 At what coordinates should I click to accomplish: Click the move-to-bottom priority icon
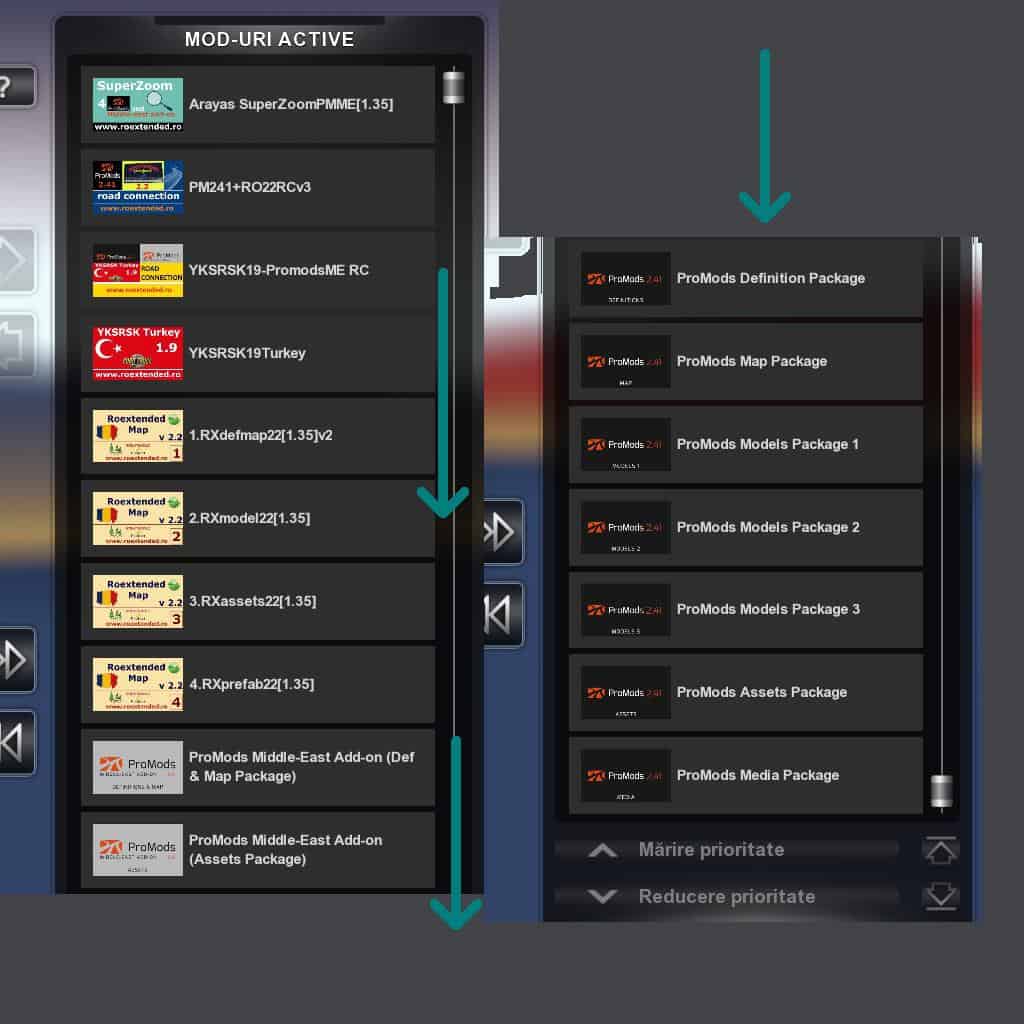(940, 897)
